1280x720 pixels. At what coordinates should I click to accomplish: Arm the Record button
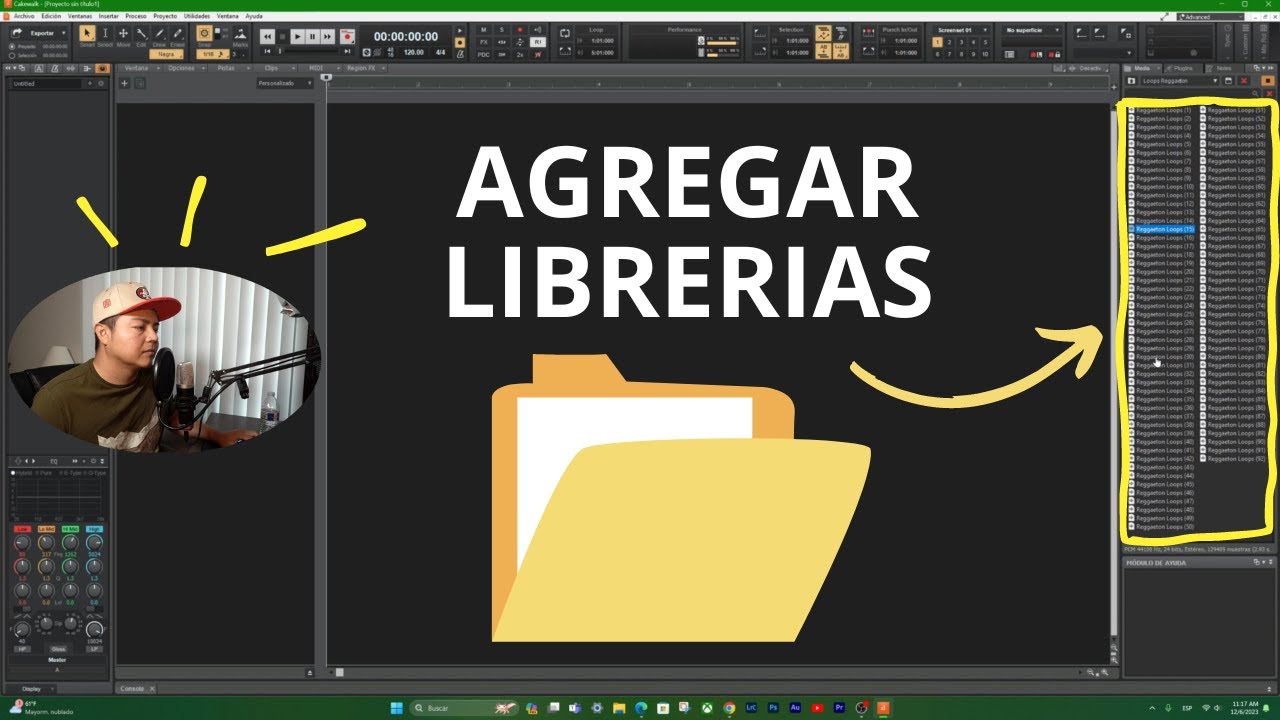[347, 36]
